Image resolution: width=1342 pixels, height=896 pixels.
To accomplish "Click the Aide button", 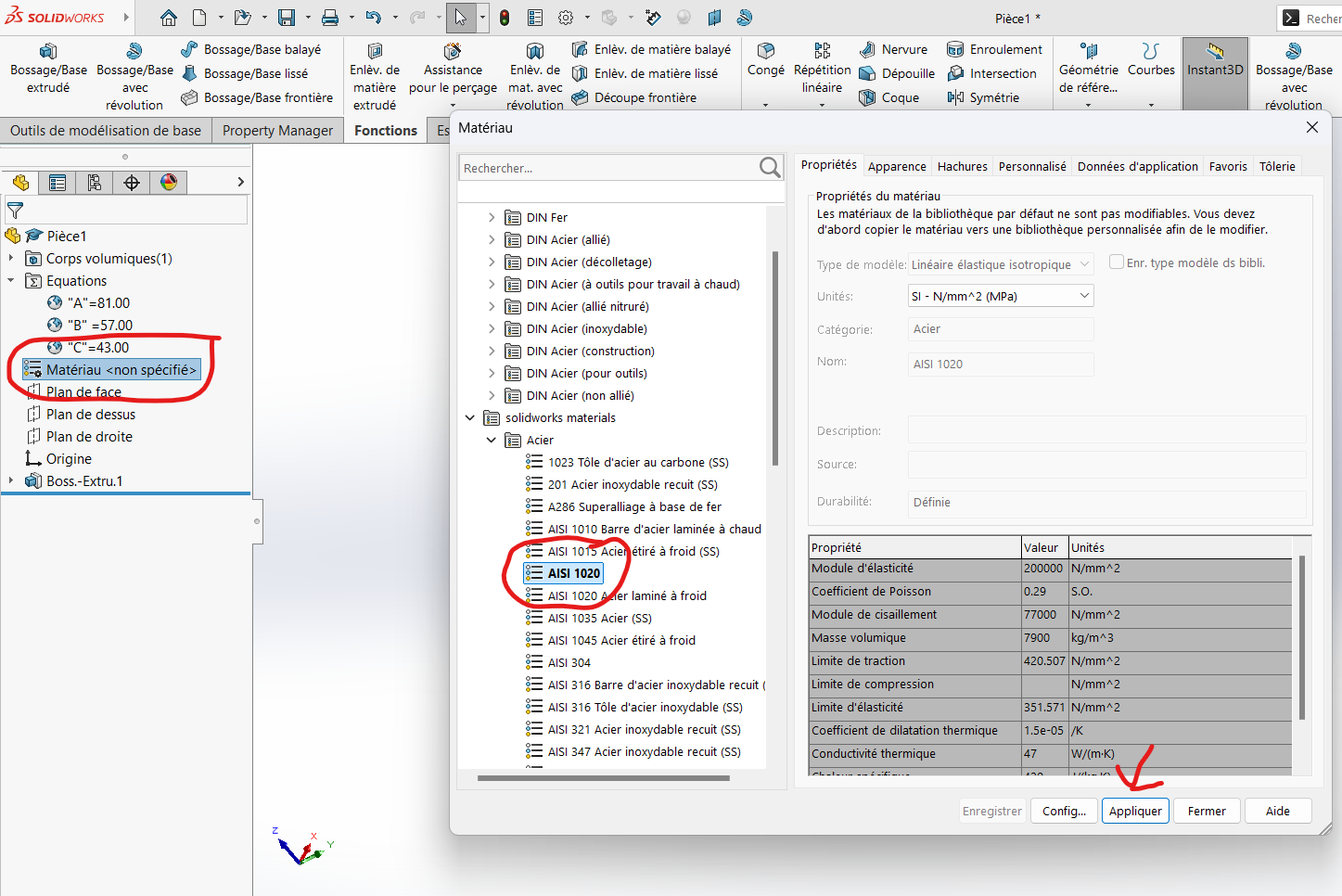I will pyautogui.click(x=1278, y=811).
